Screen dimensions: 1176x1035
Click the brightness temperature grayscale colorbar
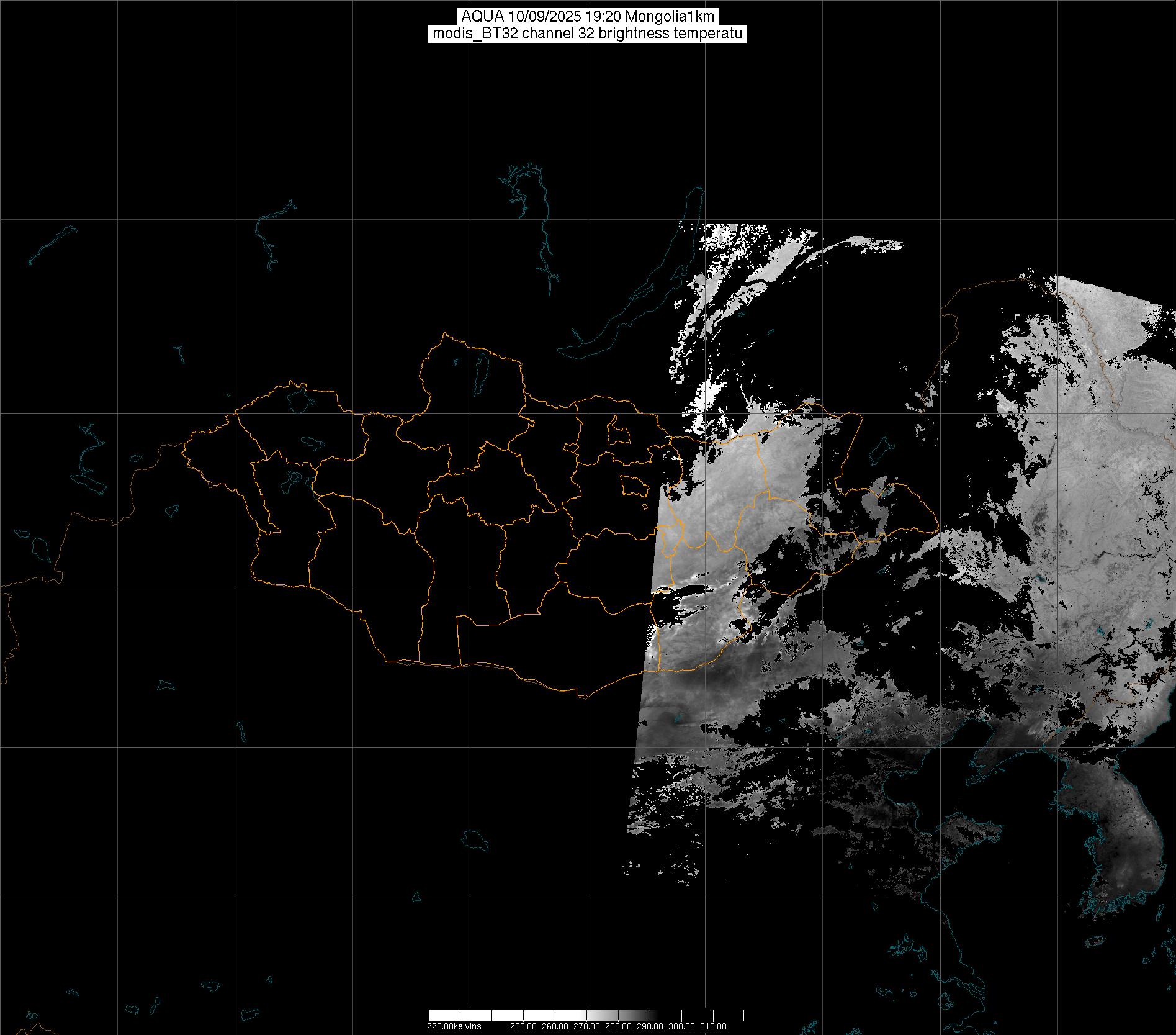coord(586,1015)
